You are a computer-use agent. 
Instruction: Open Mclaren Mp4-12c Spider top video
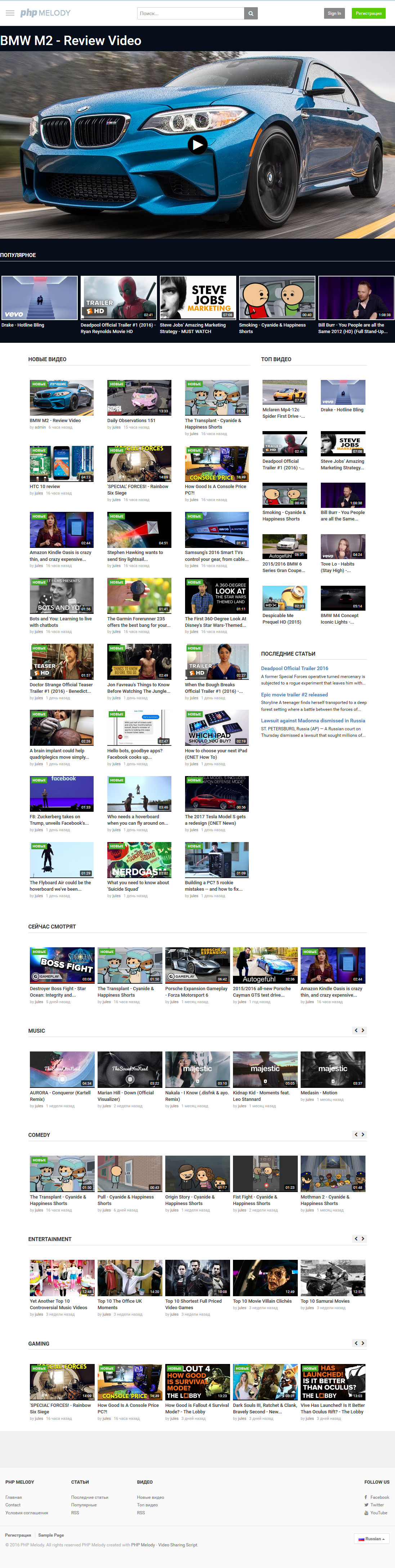[284, 392]
